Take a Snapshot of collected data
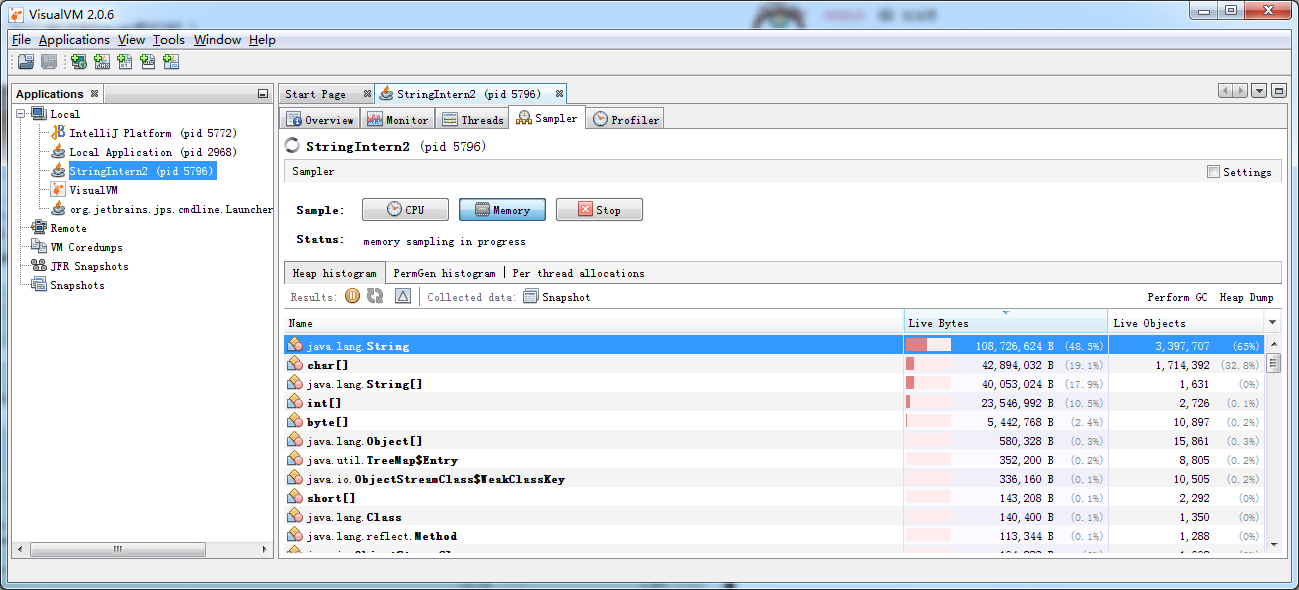 [557, 297]
